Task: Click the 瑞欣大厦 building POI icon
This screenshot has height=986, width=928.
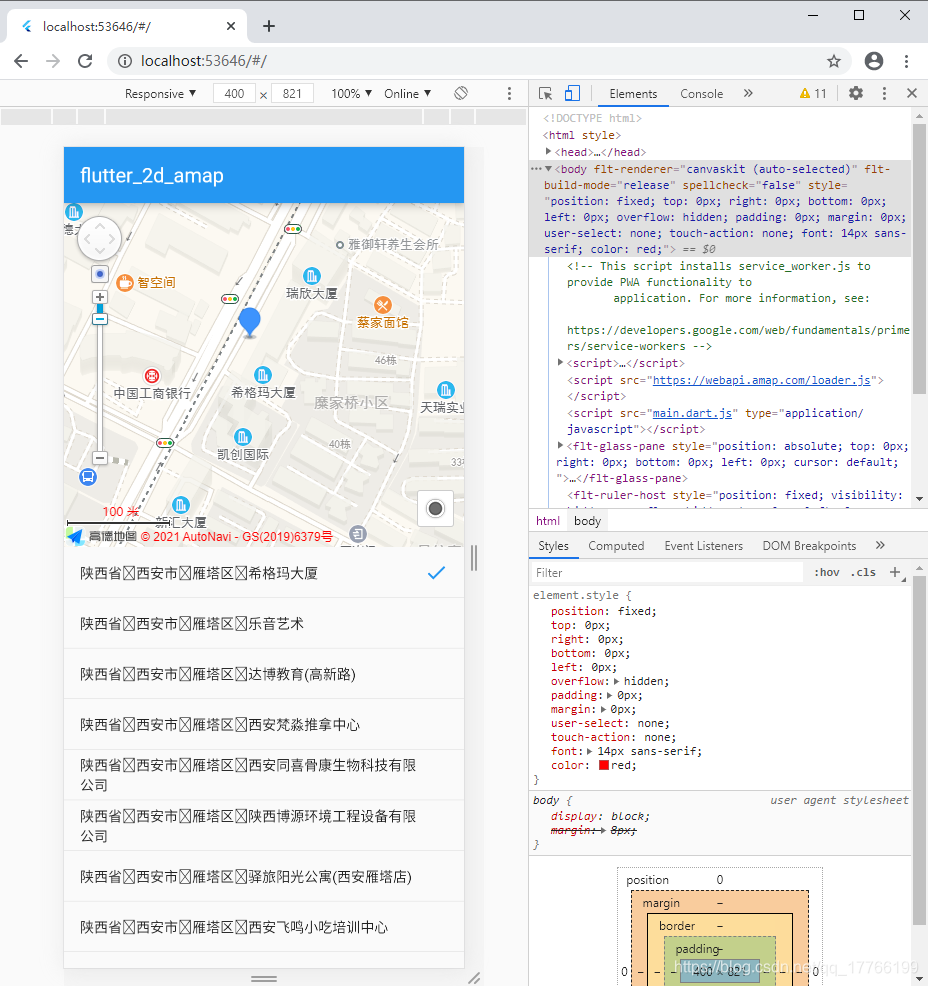Action: coord(312,275)
